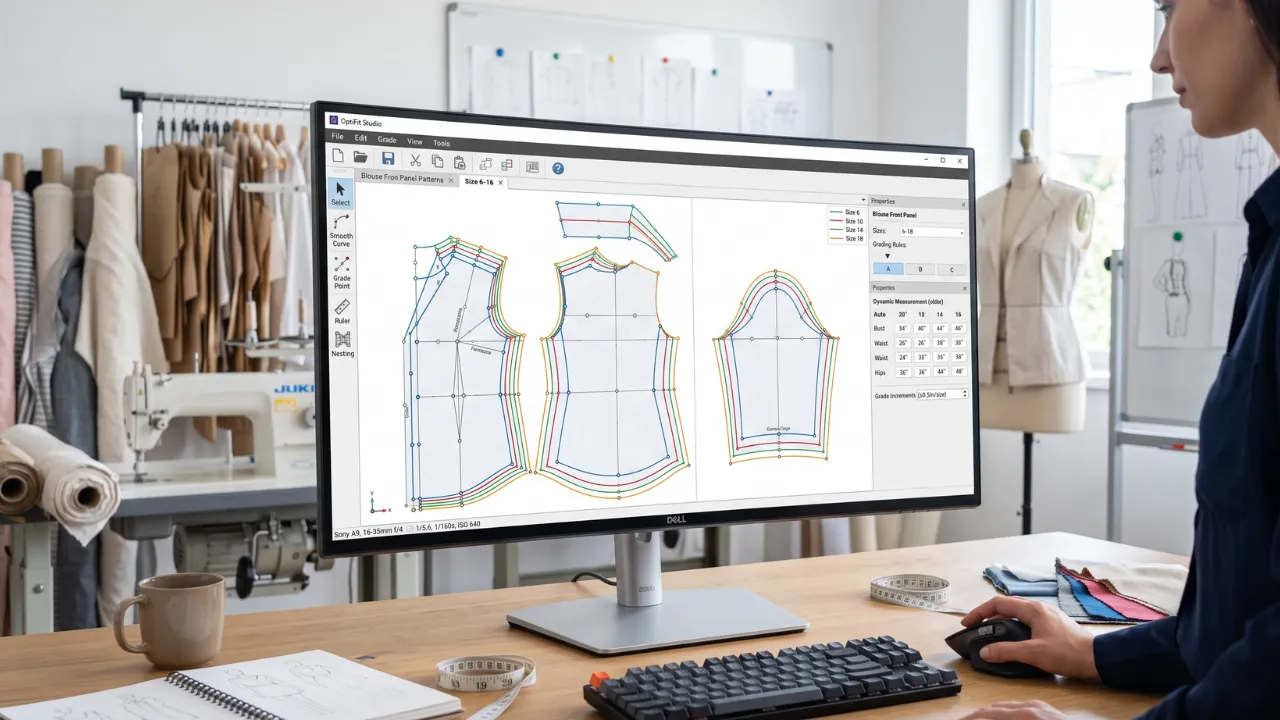This screenshot has width=1280, height=720.
Task: Edit the Hips 48" measurement cell
Action: tap(958, 372)
